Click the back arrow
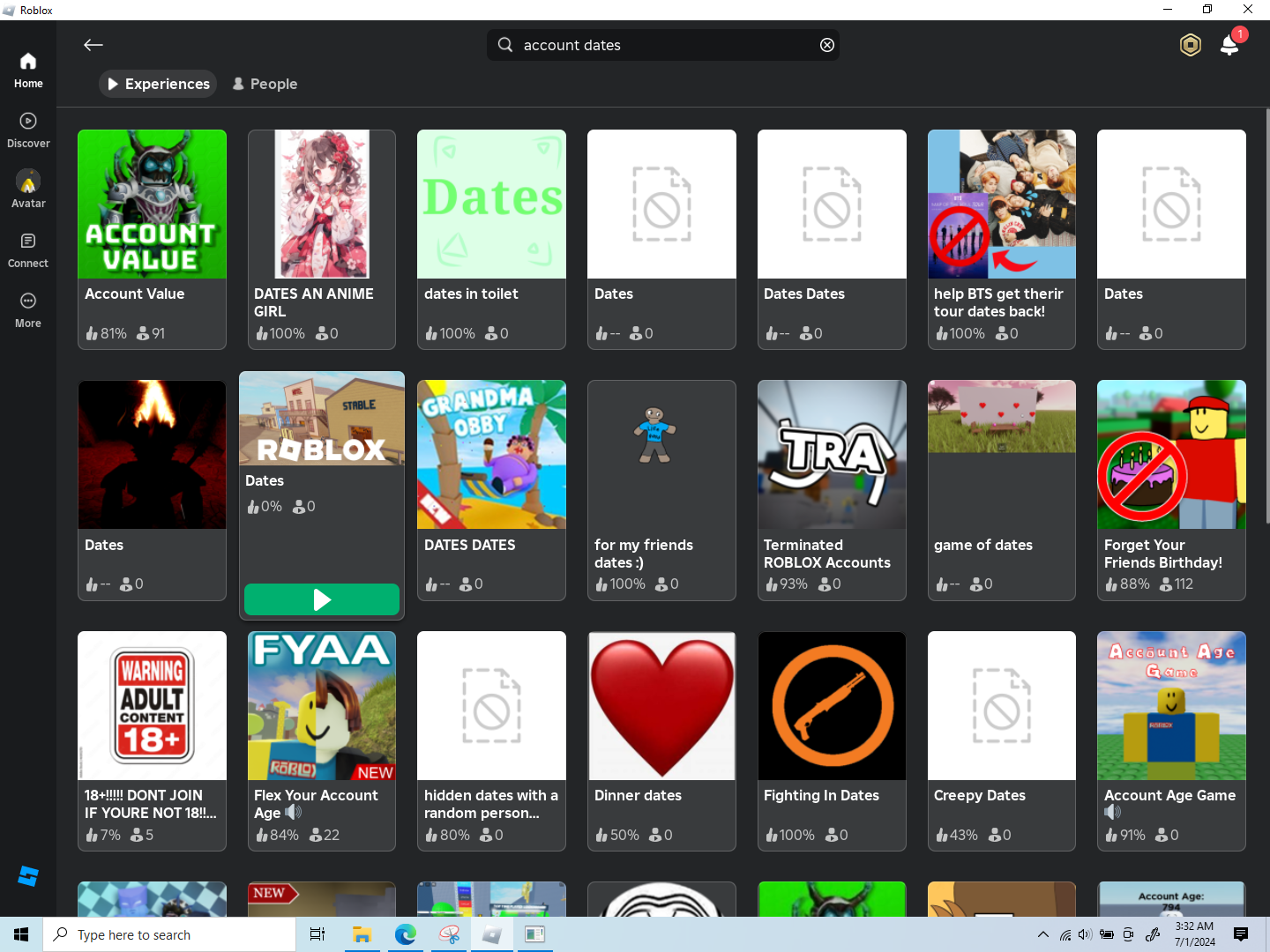Screen dimensions: 1270x952 pyautogui.click(x=93, y=45)
